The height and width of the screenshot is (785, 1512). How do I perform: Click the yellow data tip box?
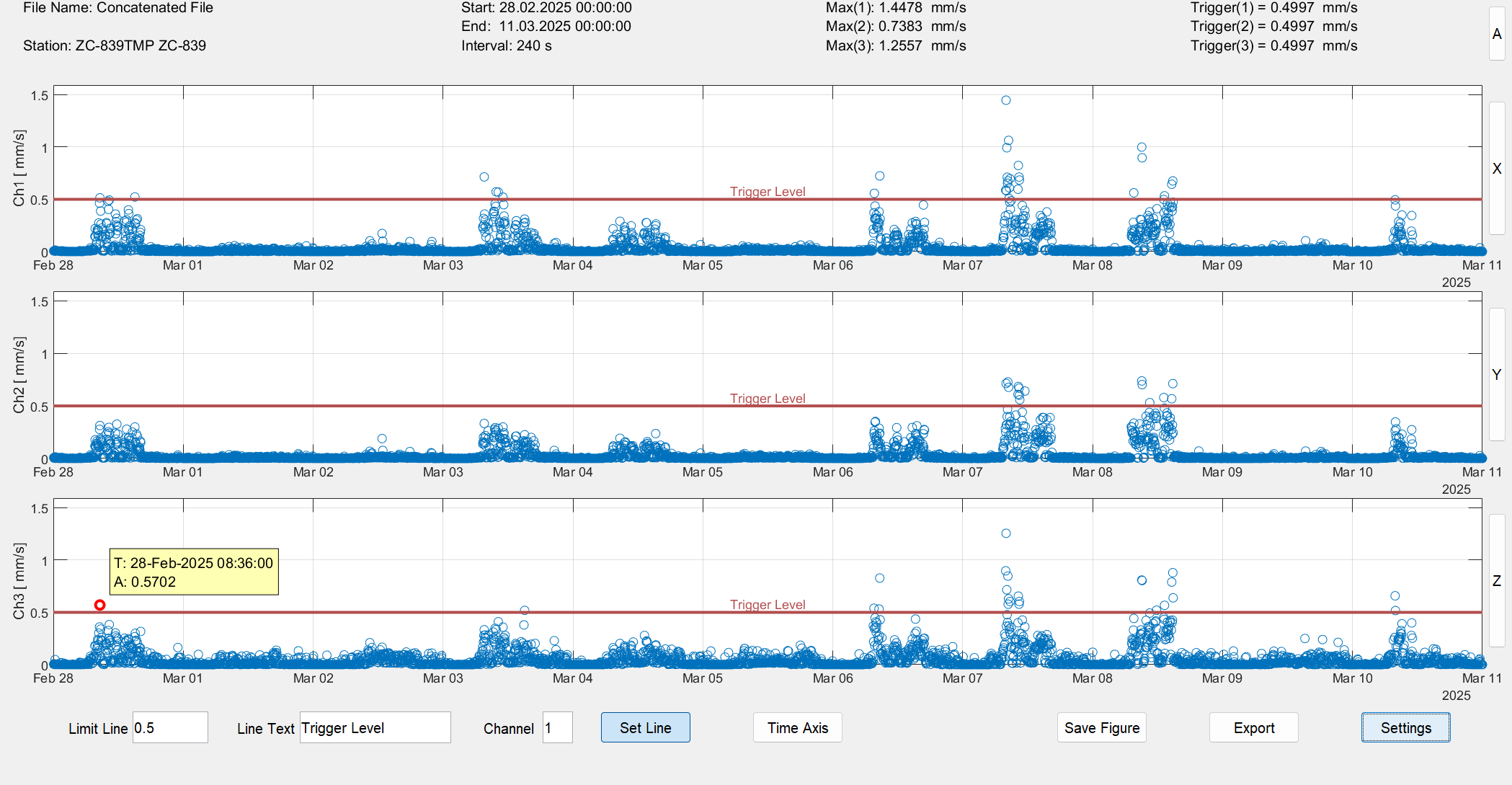194,572
